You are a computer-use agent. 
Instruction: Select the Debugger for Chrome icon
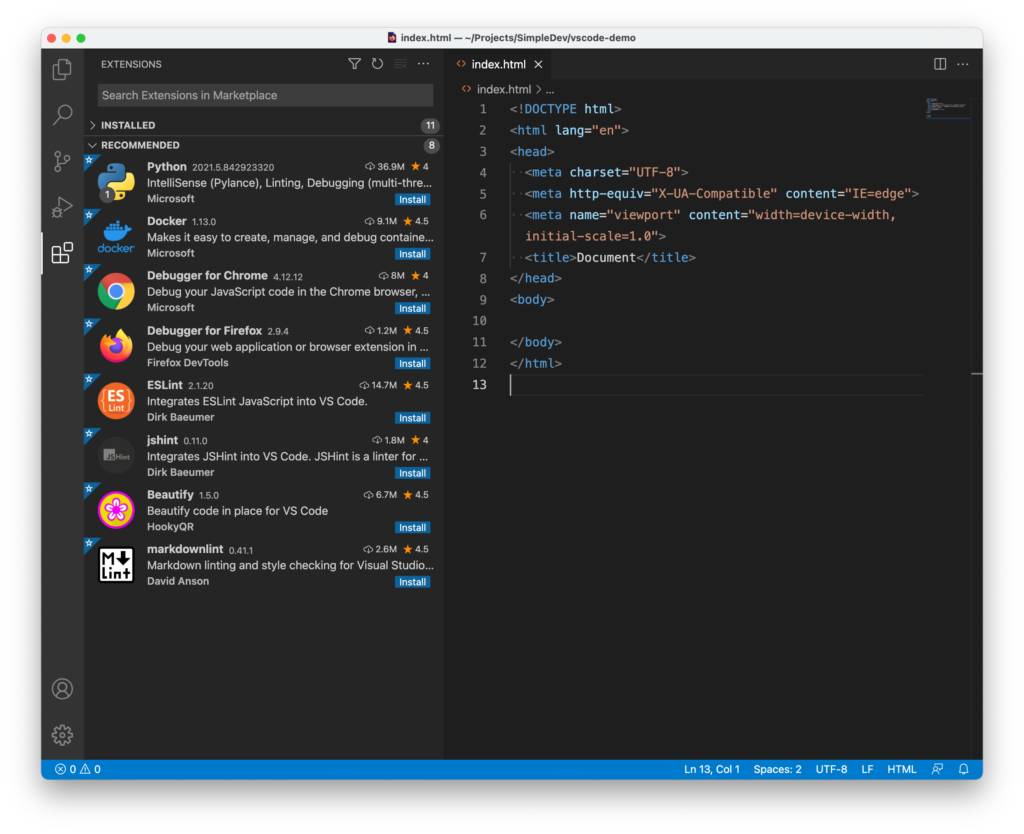coord(116,291)
